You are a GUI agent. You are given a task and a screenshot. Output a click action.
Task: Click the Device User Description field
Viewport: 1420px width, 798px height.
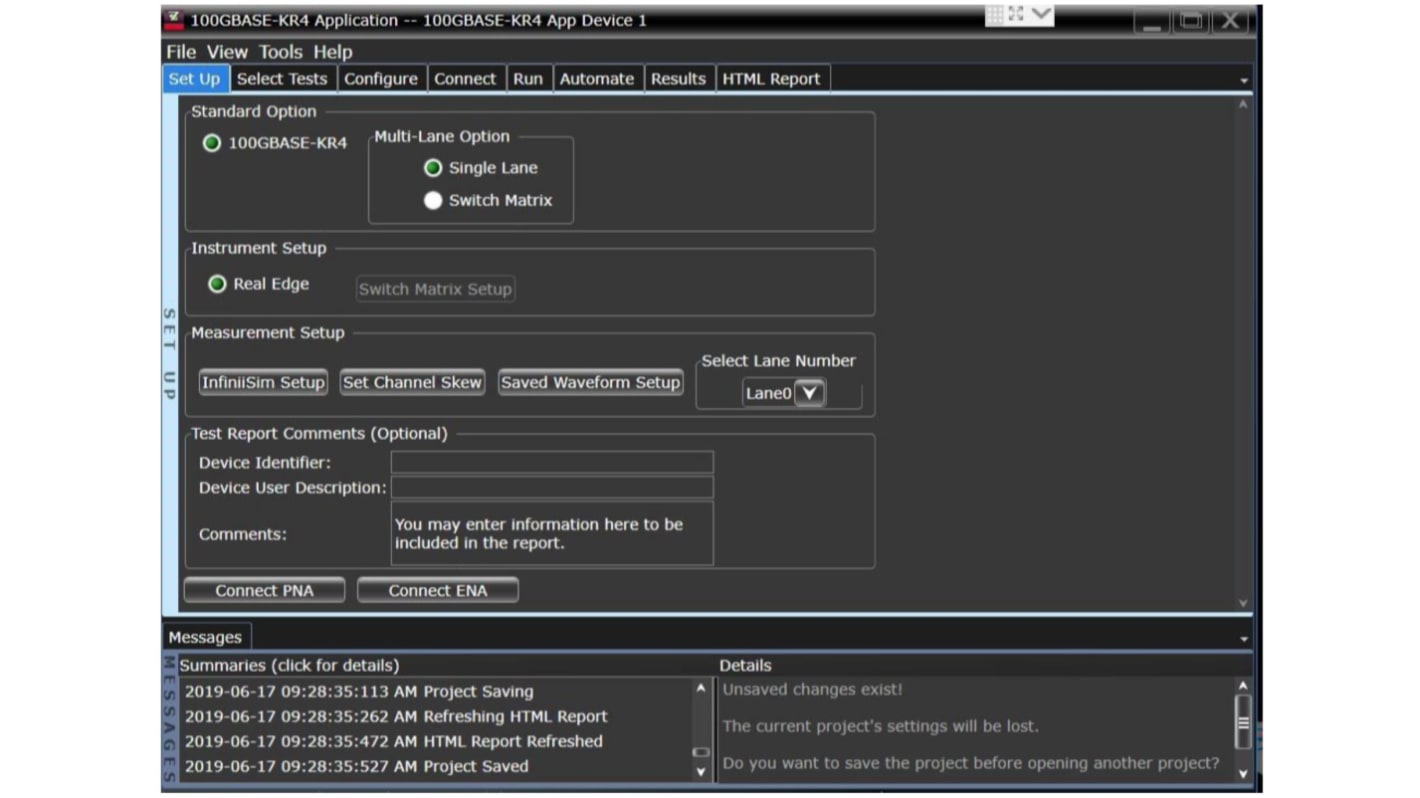[552, 487]
